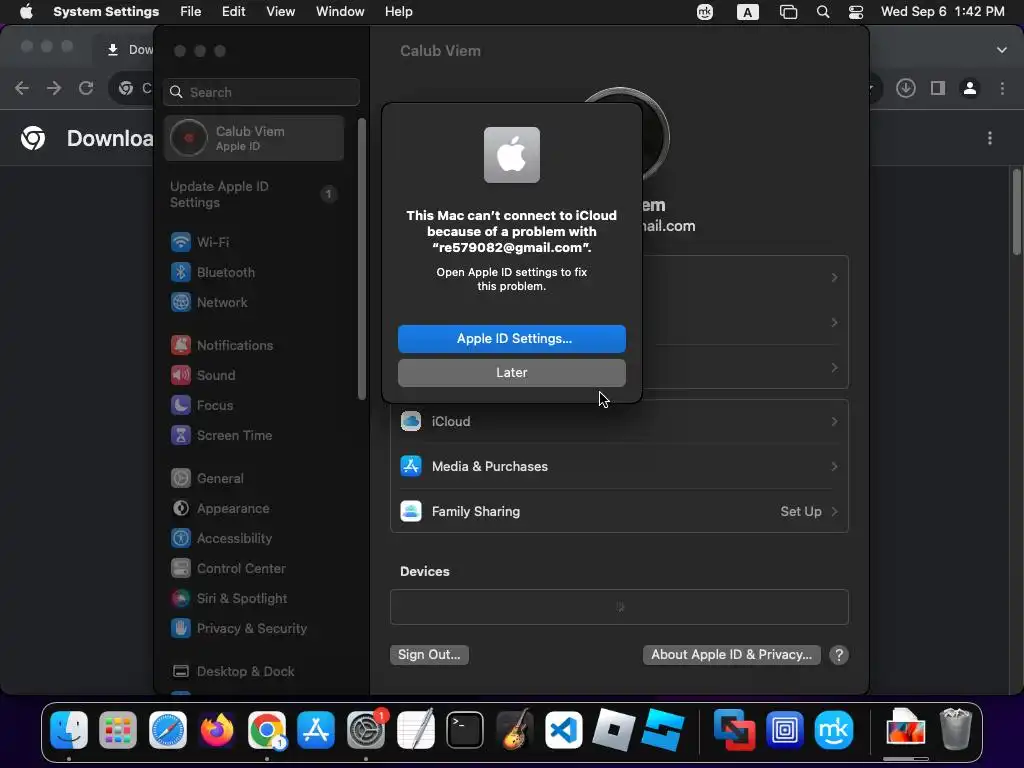Open the Window menu
Viewport: 1024px width, 768px height.
(x=340, y=12)
